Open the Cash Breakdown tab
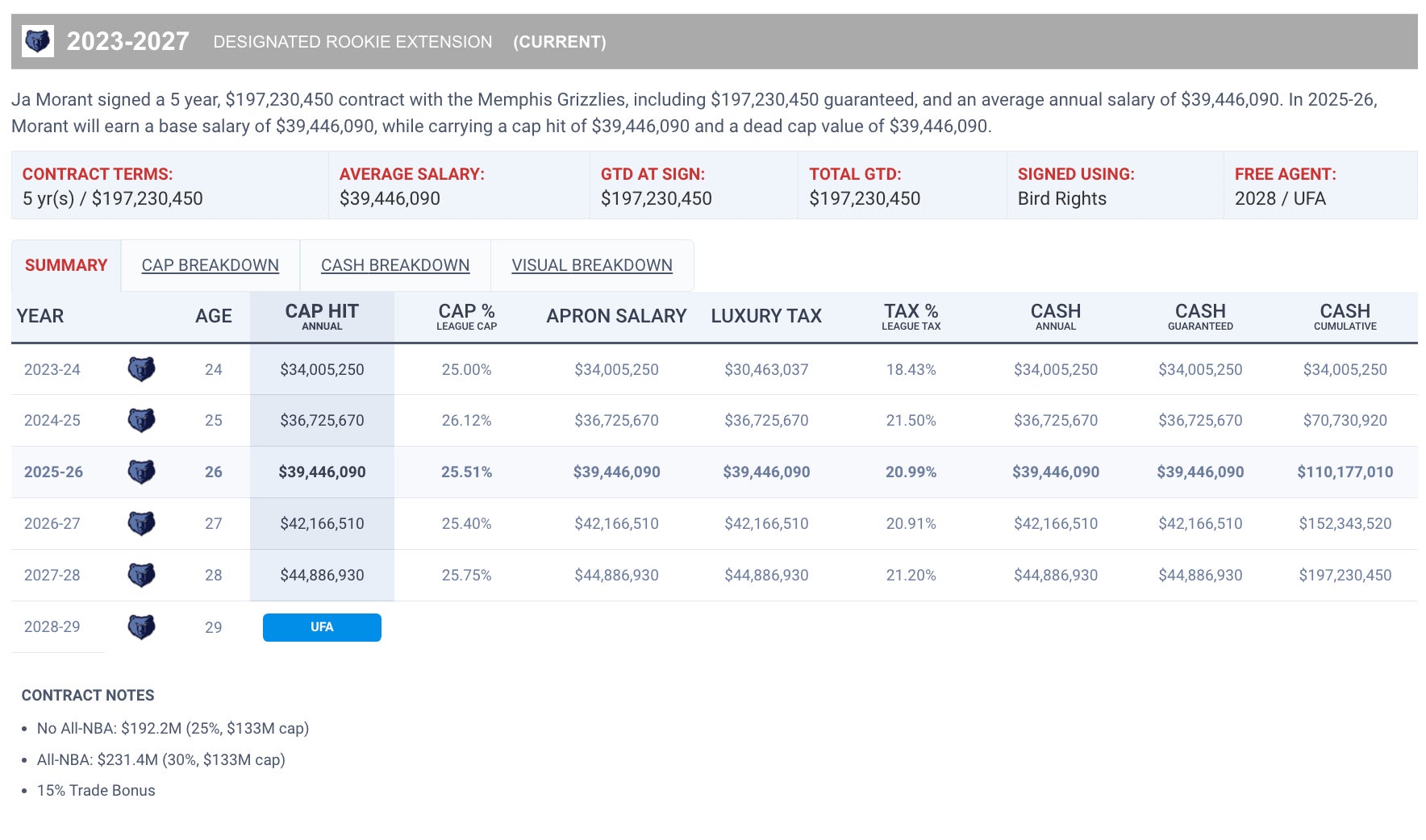Image resolution: width=1426 pixels, height=840 pixels. pyautogui.click(x=394, y=265)
